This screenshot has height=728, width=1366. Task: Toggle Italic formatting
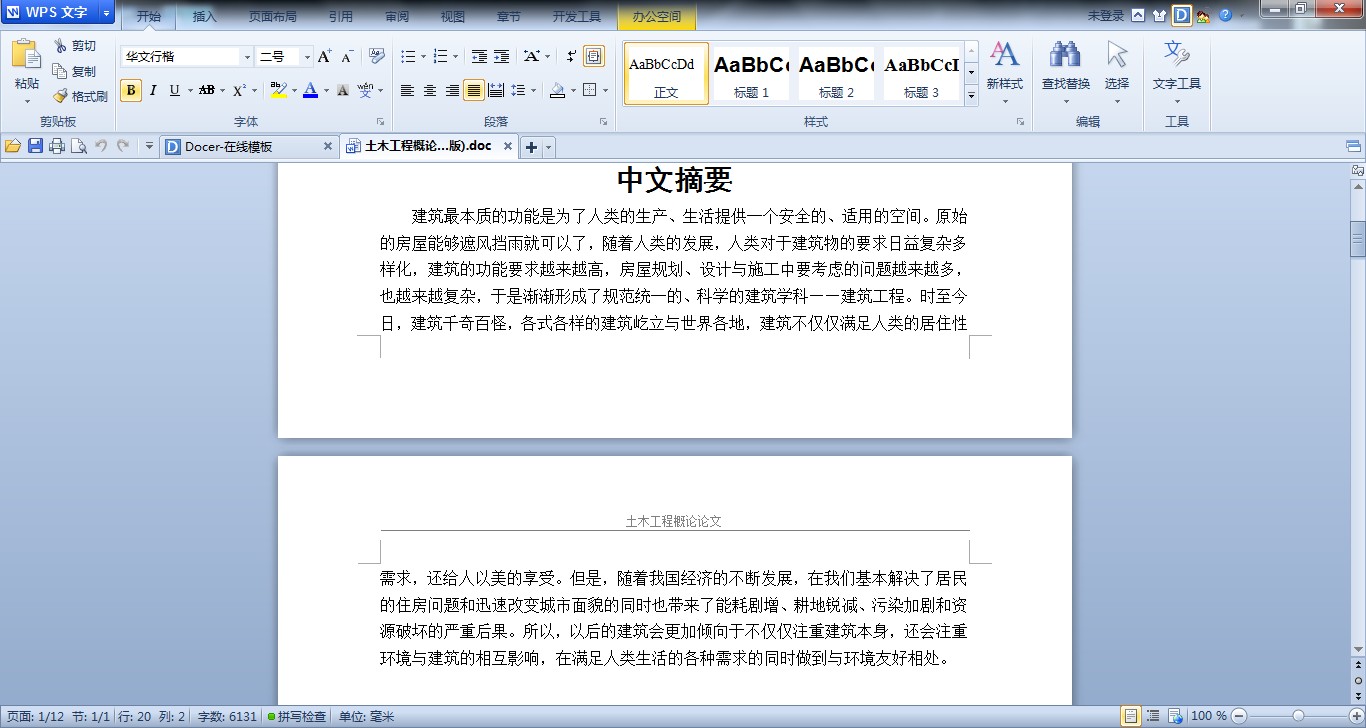point(153,90)
